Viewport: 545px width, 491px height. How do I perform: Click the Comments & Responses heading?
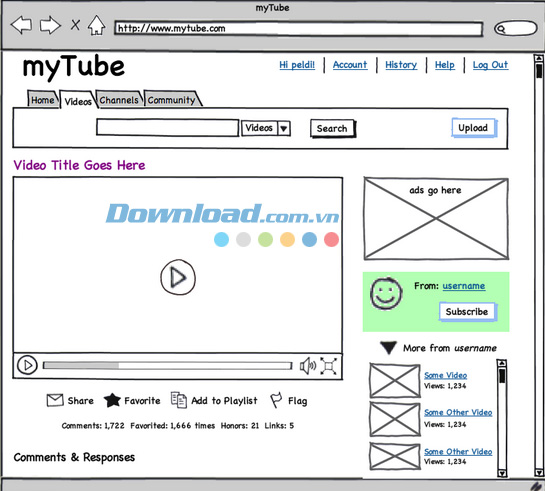click(74, 457)
